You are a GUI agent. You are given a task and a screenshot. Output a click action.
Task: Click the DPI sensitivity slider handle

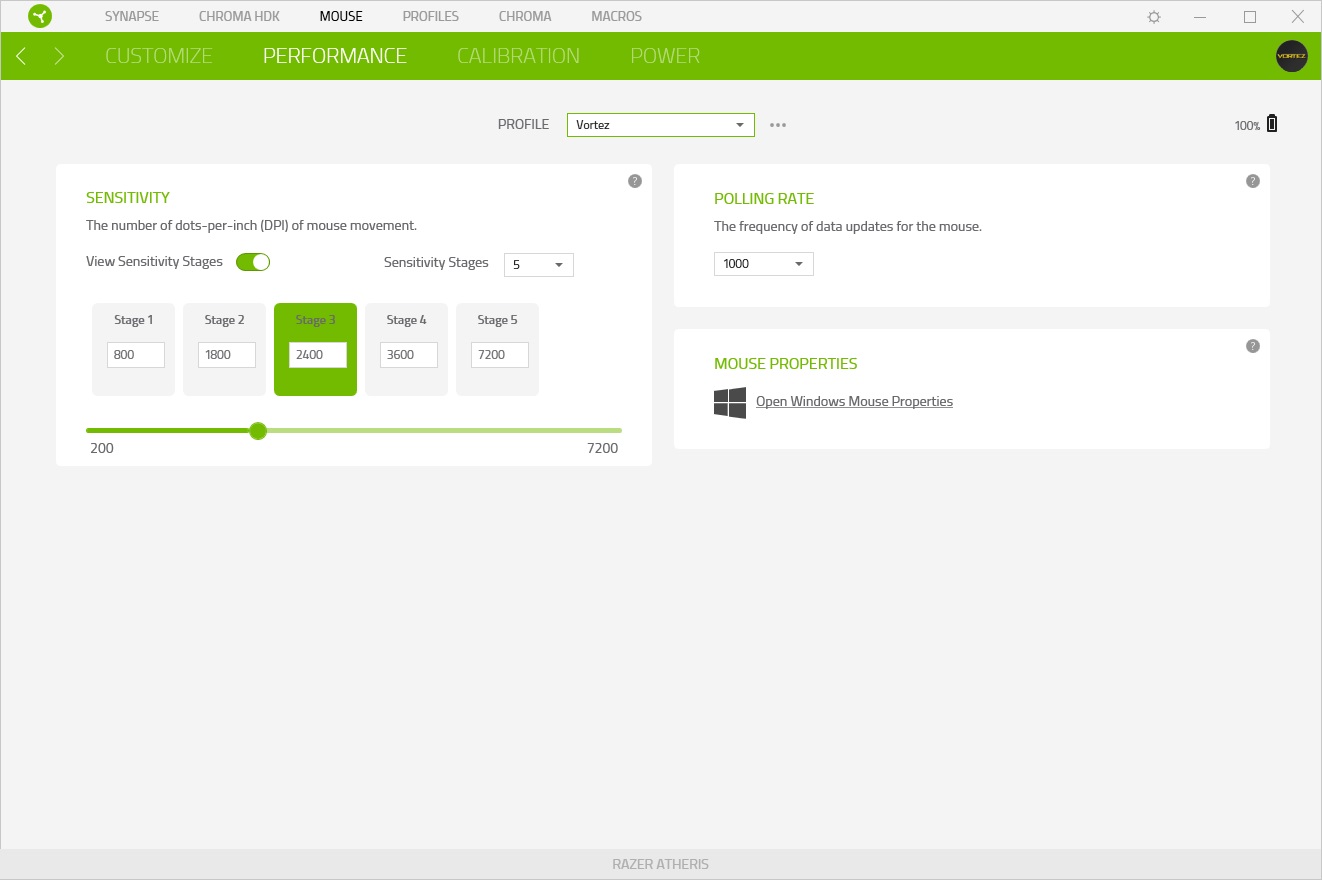(258, 431)
